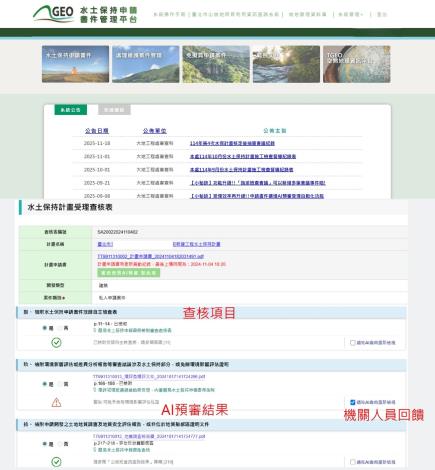Click the red upload time notice text
This screenshot has height=470, width=435.
[162, 264]
